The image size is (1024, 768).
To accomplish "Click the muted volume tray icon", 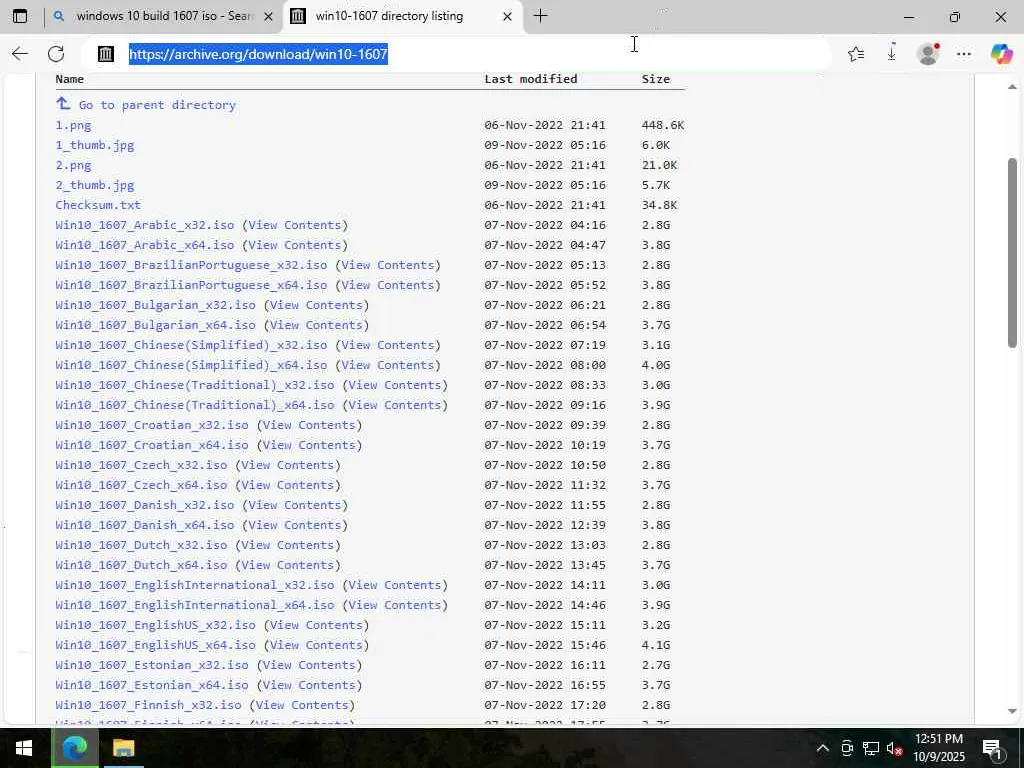I will click(x=894, y=748).
